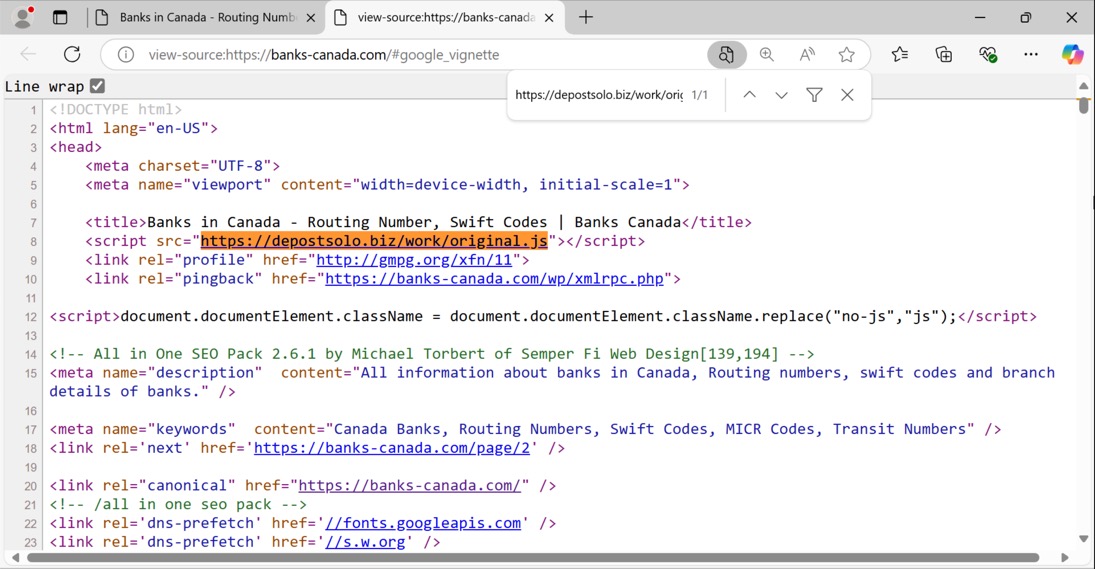Reload the page with refresh icon

(x=72, y=54)
